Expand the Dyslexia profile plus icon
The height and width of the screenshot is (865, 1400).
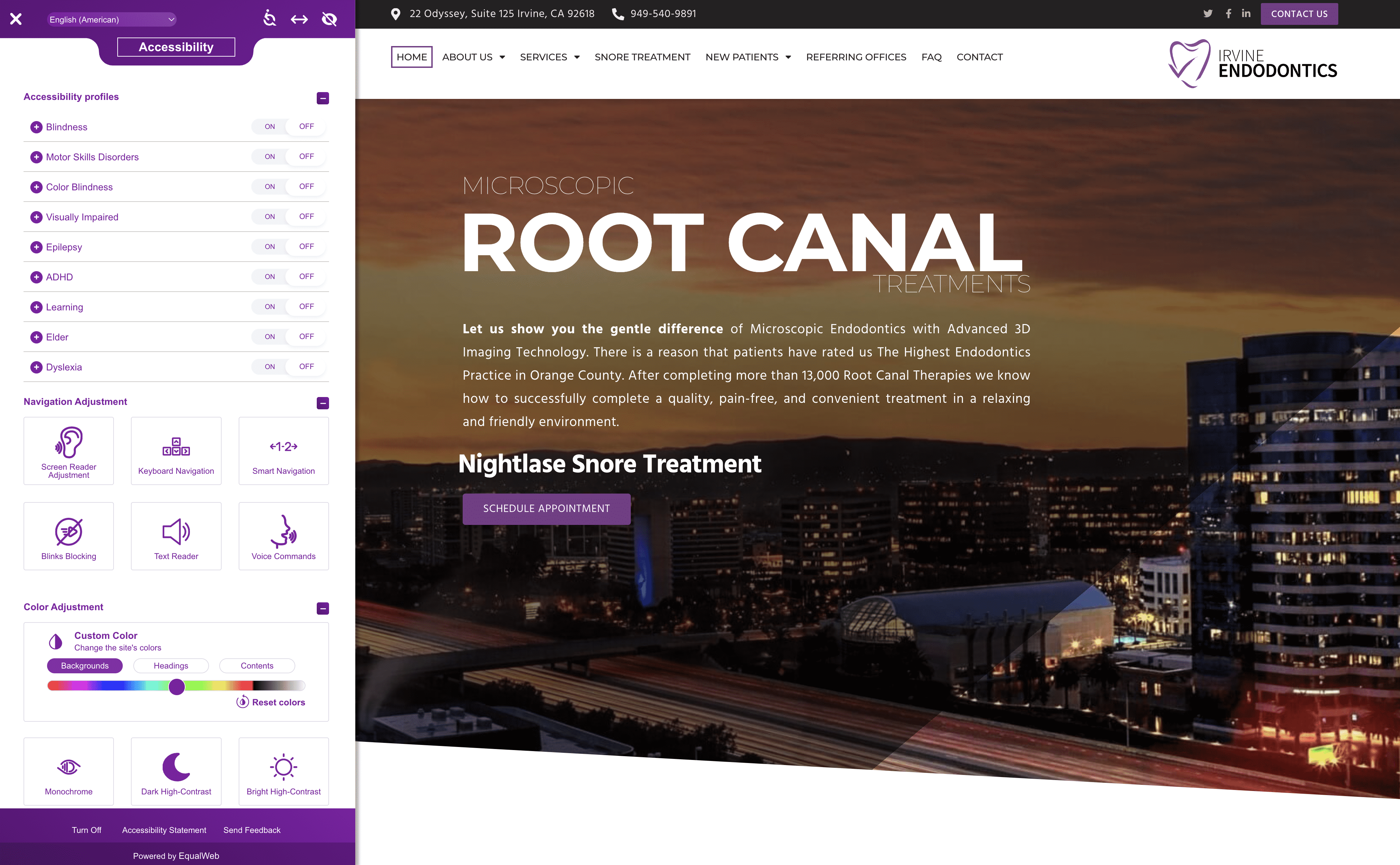[x=36, y=367]
